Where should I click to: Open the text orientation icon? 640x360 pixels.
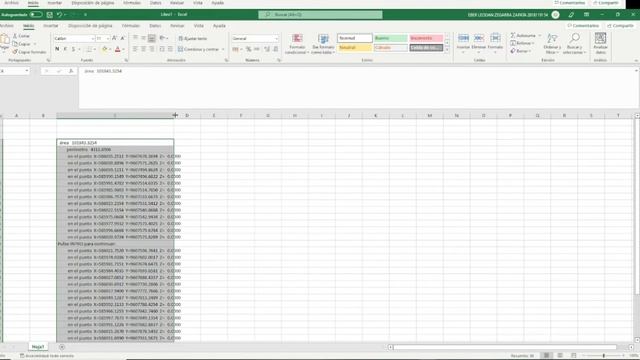point(163,38)
